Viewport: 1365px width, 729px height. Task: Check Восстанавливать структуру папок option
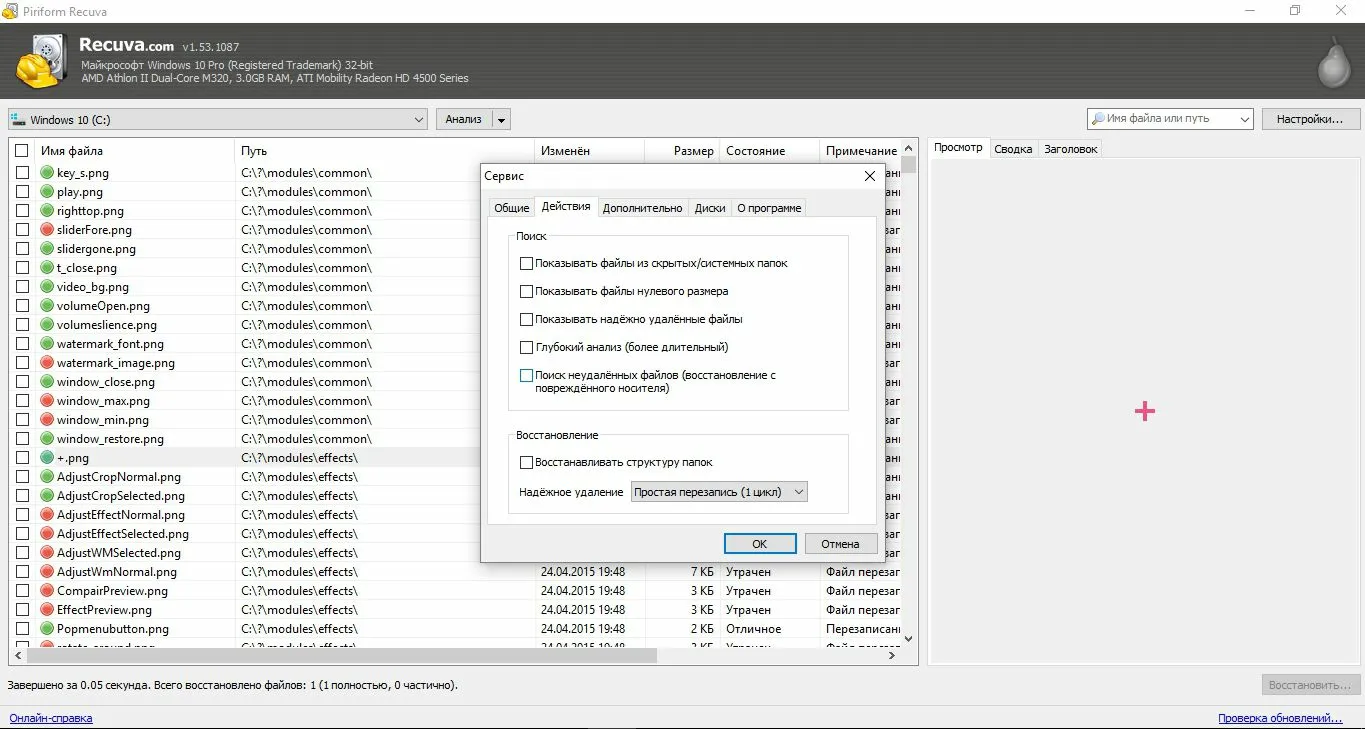(x=526, y=463)
